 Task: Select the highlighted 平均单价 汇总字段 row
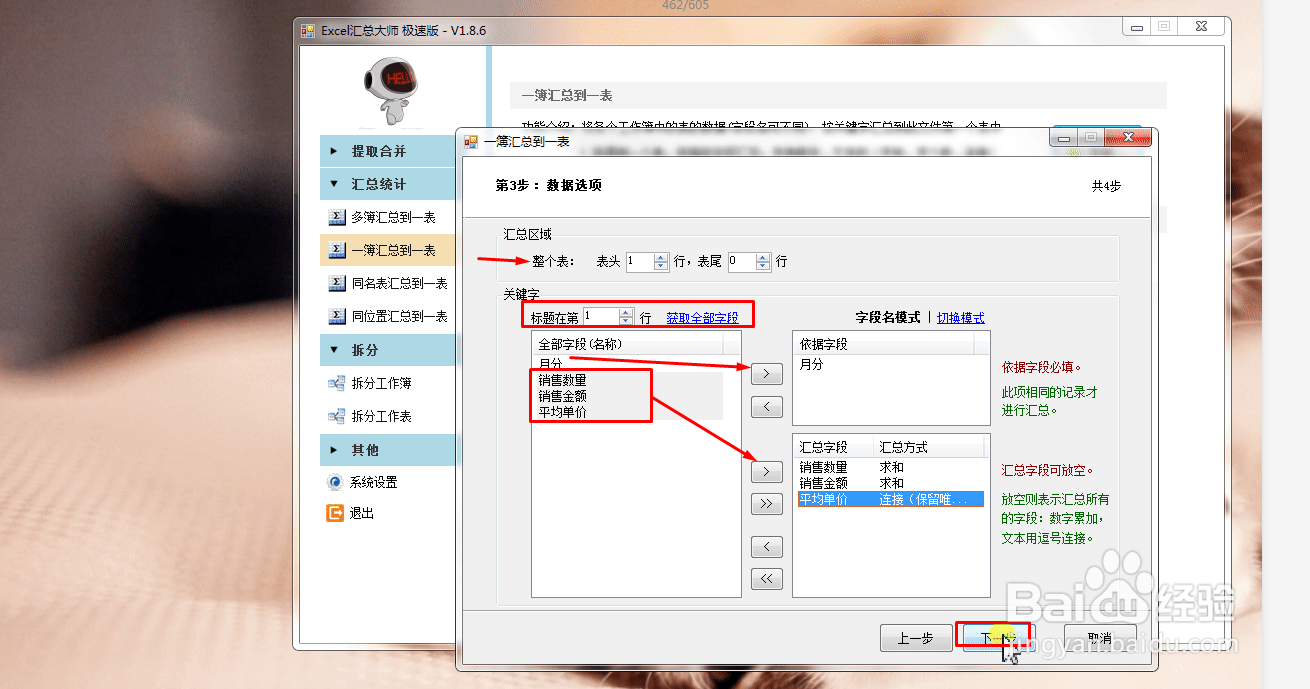point(890,499)
